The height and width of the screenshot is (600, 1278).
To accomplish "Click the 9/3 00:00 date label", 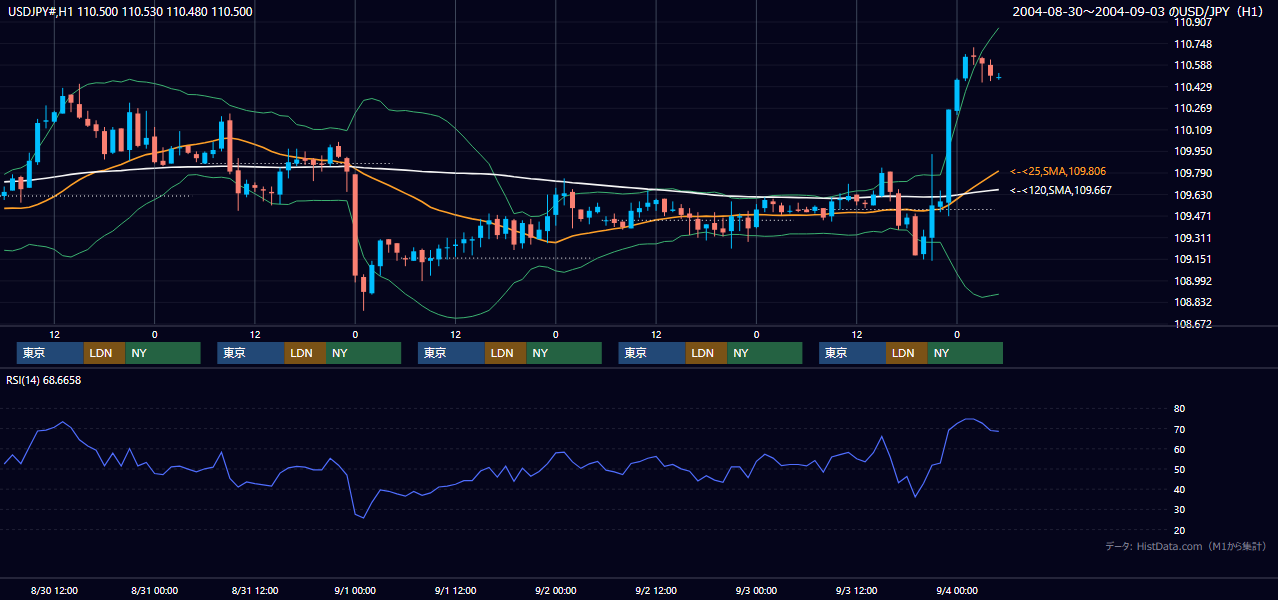I will coord(756,590).
